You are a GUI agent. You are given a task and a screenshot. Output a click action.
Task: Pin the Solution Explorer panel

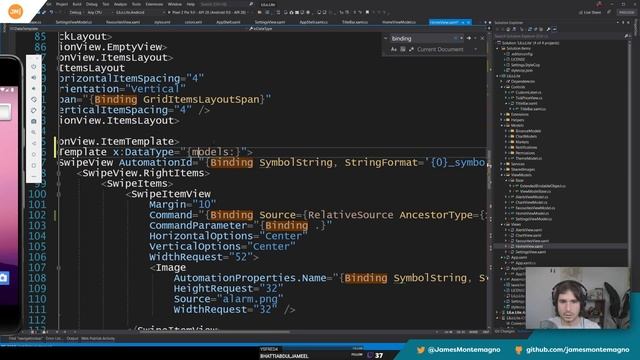624,22
